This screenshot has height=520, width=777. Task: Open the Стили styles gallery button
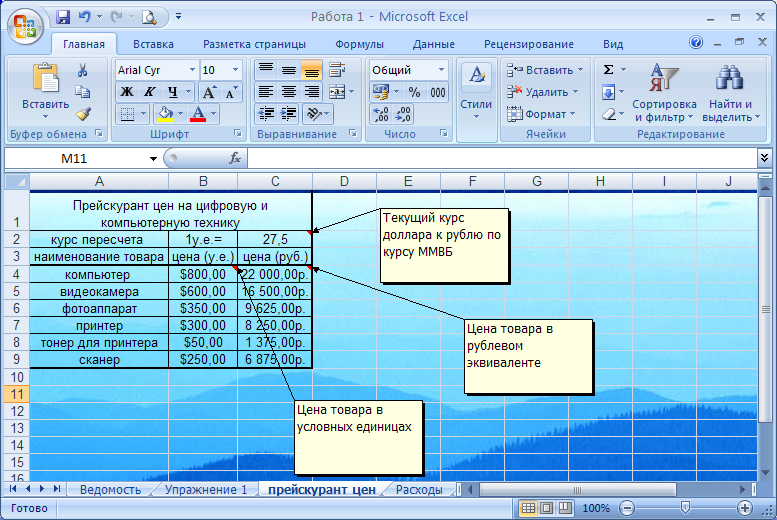(476, 93)
